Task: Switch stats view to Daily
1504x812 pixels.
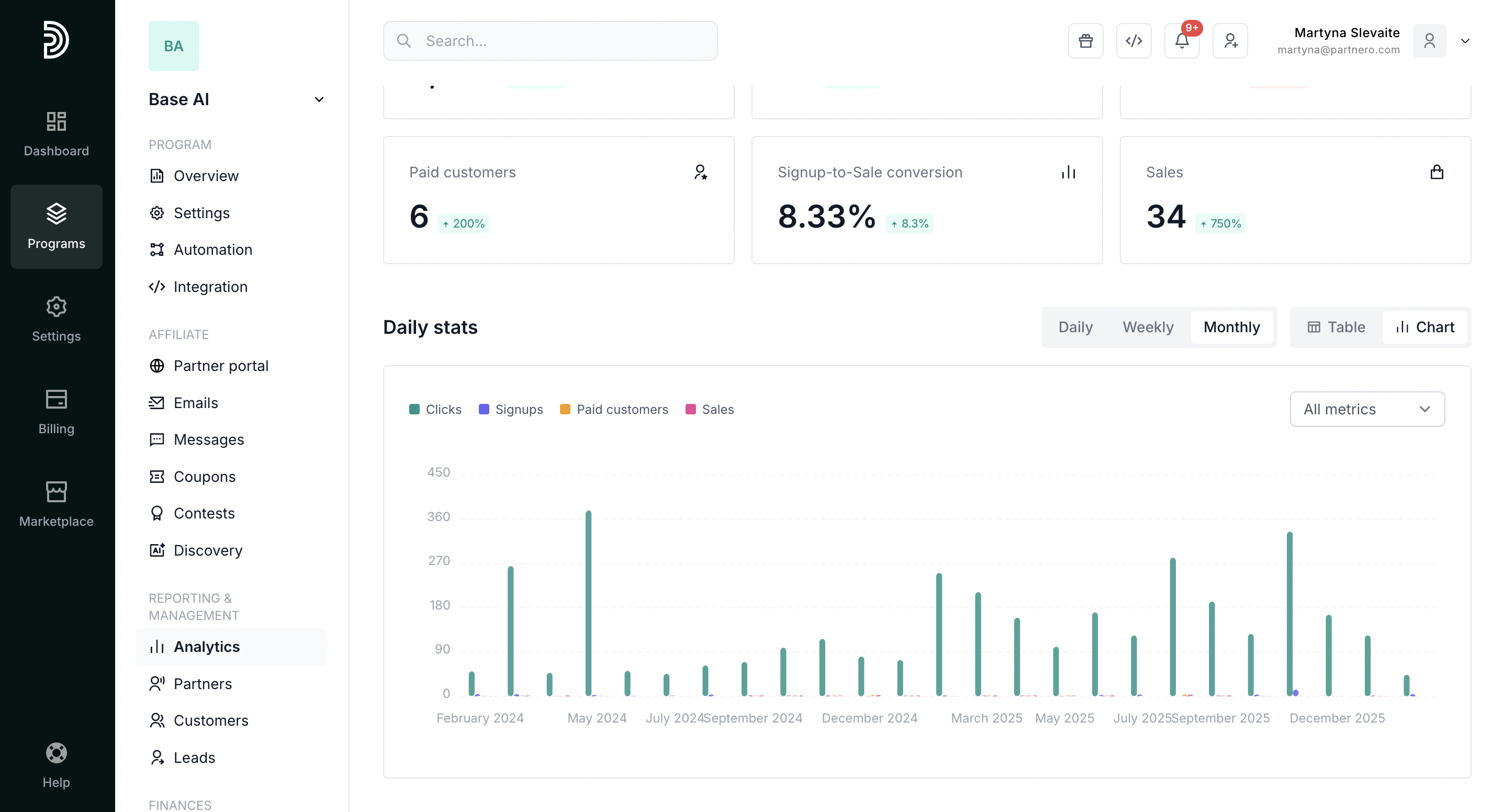Action: coord(1075,327)
